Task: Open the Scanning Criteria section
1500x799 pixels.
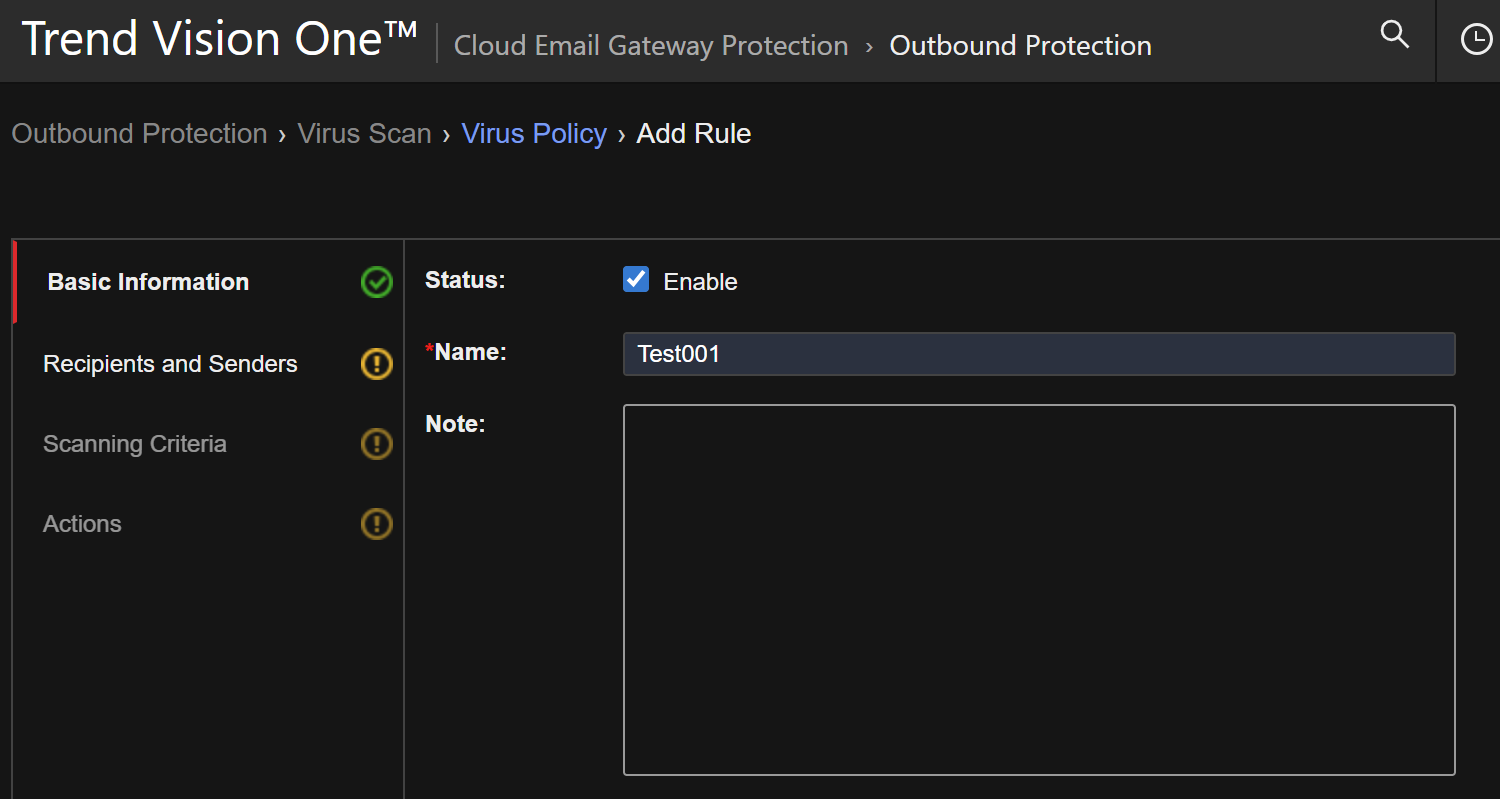Action: click(x=135, y=444)
